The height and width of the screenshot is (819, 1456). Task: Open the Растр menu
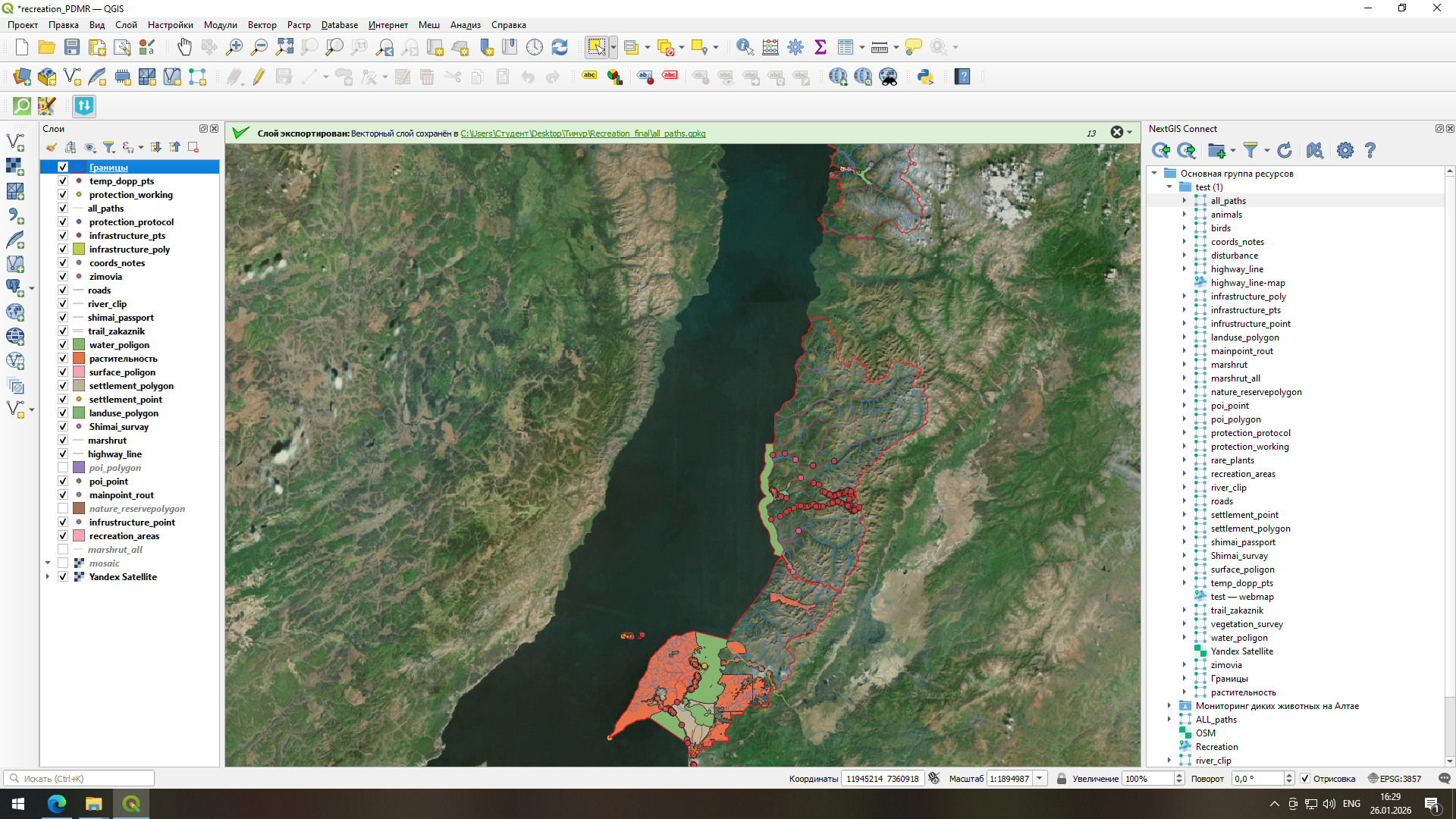tap(299, 25)
